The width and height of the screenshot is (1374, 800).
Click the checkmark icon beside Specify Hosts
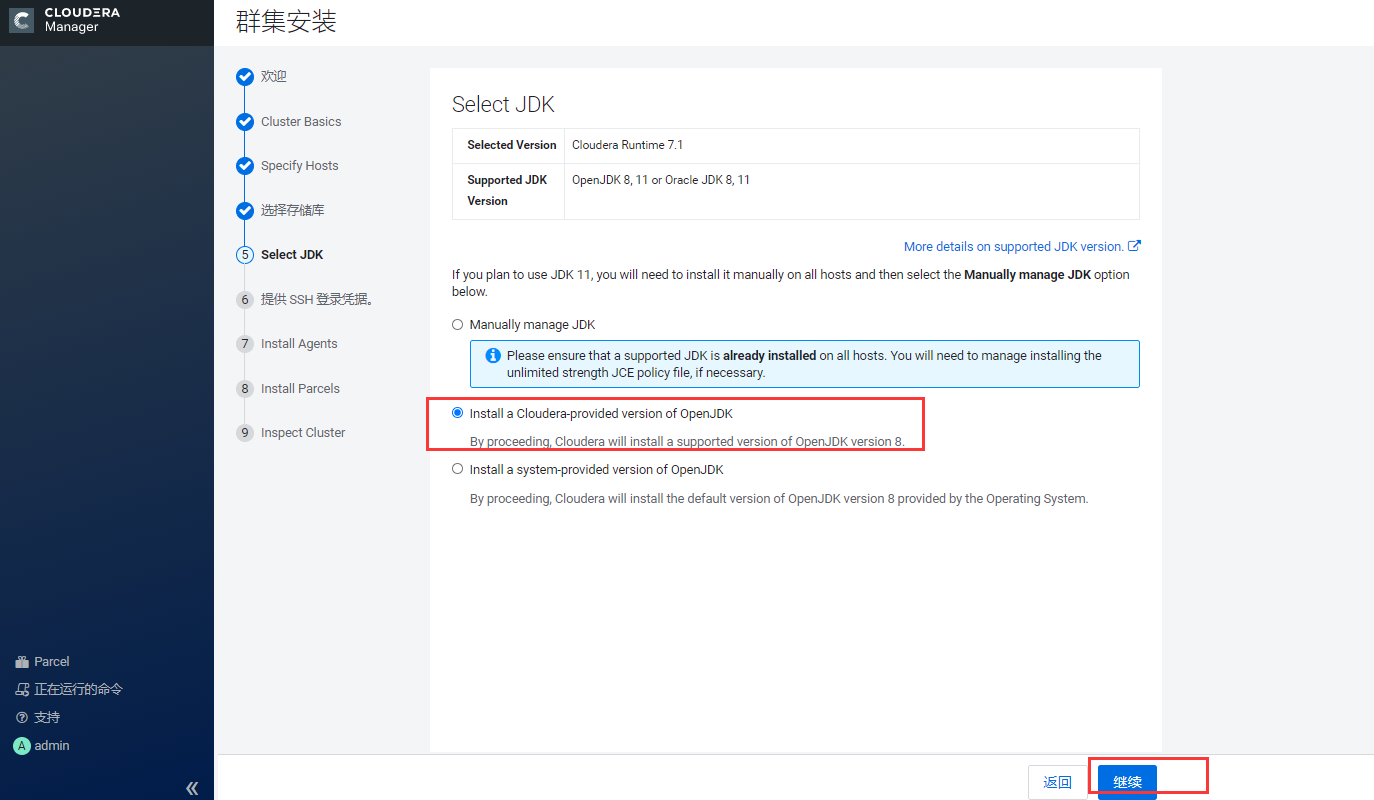(245, 166)
